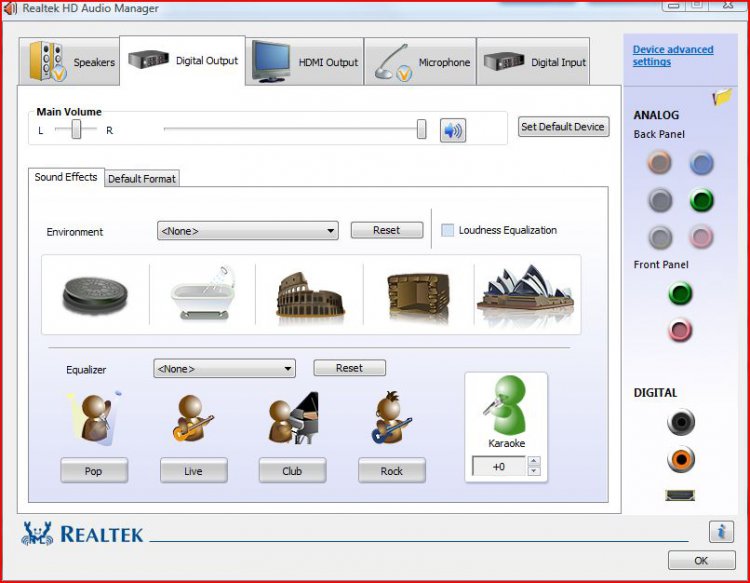
Task: Click the Karaoke key value field
Action: pos(499,466)
